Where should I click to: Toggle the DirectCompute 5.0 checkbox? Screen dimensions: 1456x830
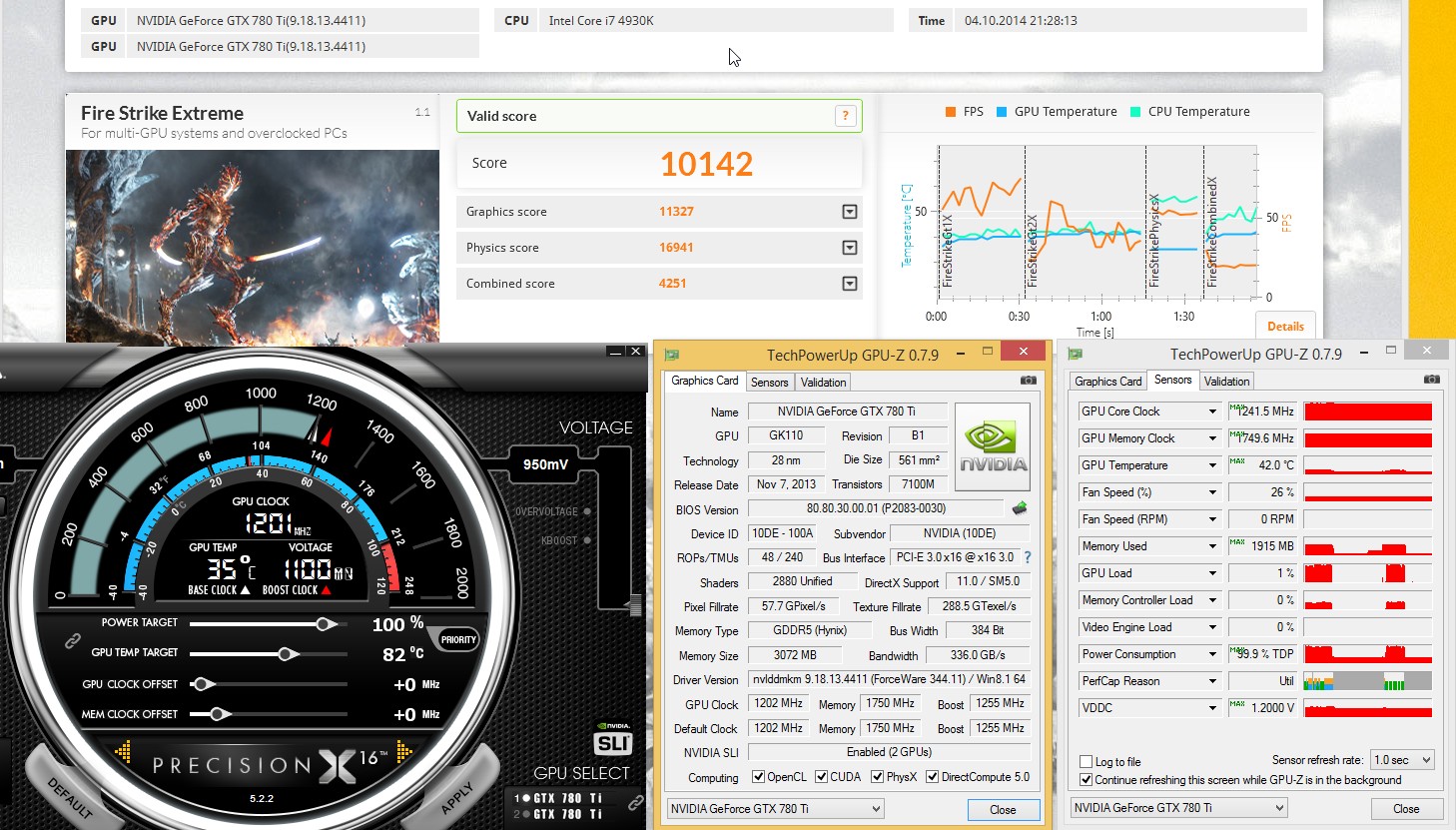[x=932, y=777]
